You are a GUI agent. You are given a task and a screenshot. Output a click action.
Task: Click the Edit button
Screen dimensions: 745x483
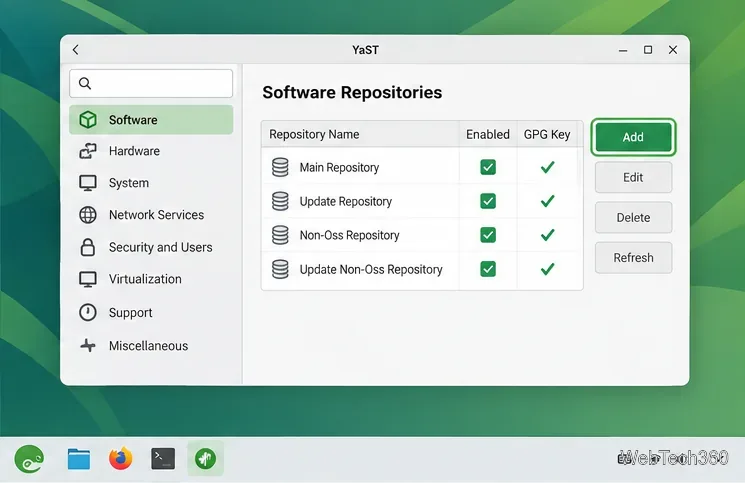(633, 177)
